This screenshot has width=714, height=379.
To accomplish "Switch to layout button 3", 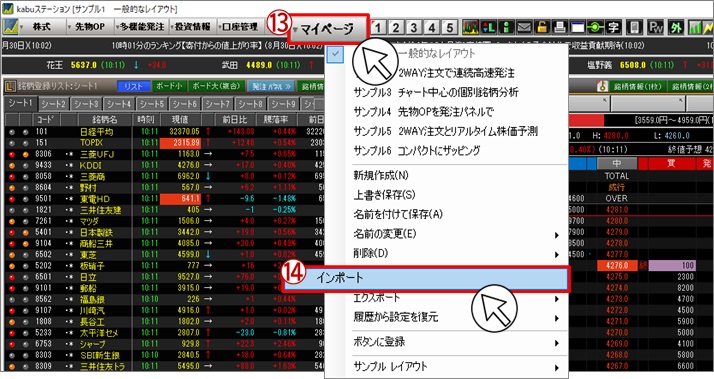I will point(413,27).
